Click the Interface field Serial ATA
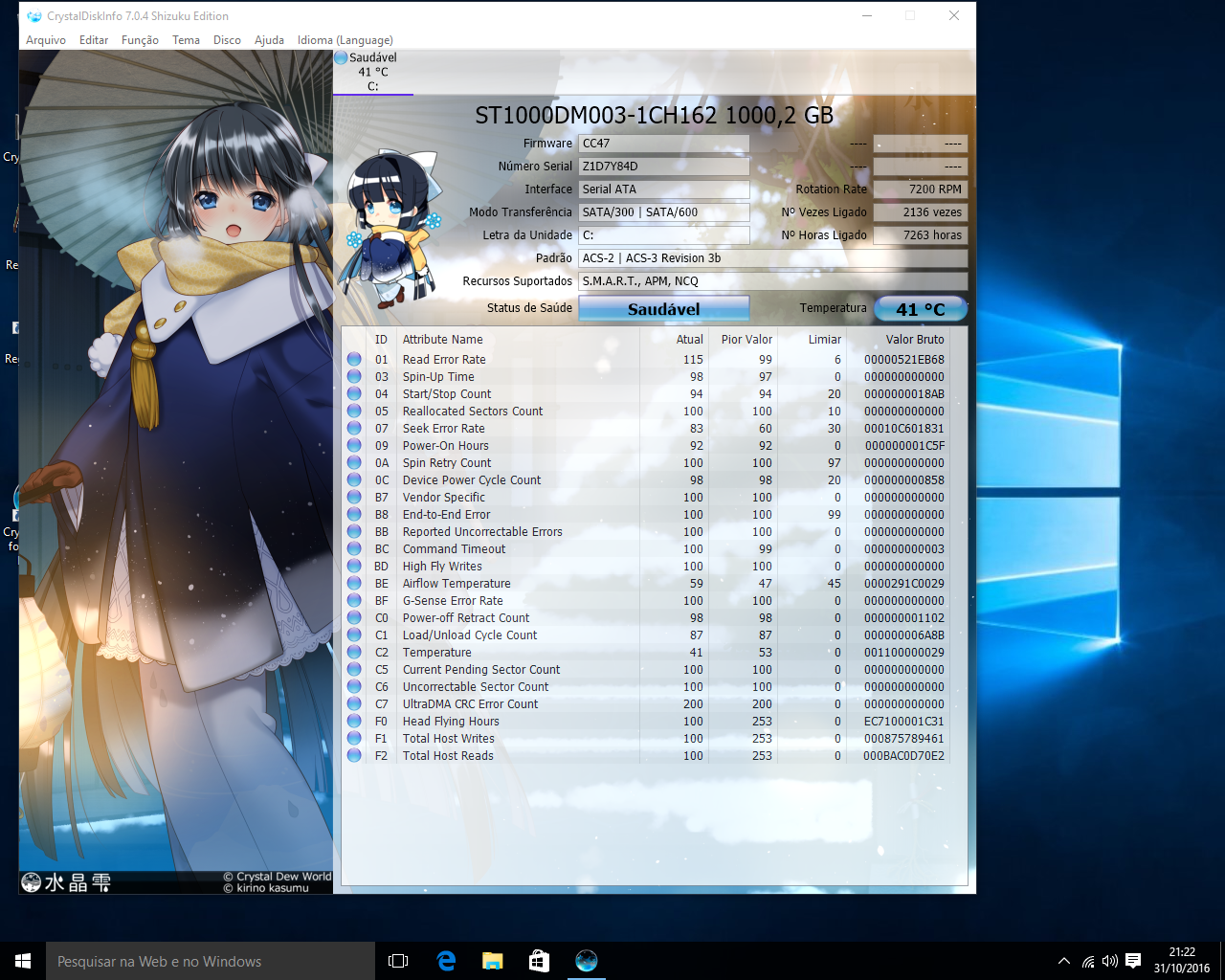This screenshot has width=1225, height=980. pyautogui.click(x=663, y=189)
